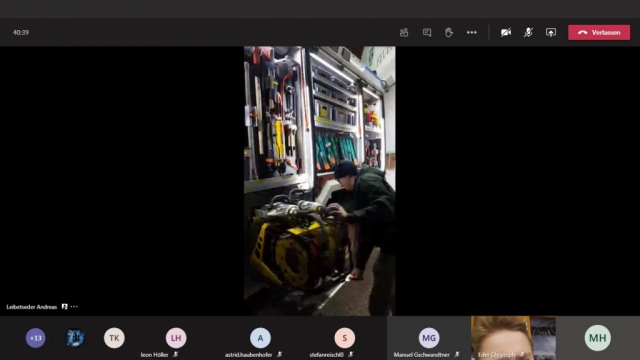Viewport: 640px width, 360px height.
Task: Show the +13 additional participants
Action: (36, 338)
